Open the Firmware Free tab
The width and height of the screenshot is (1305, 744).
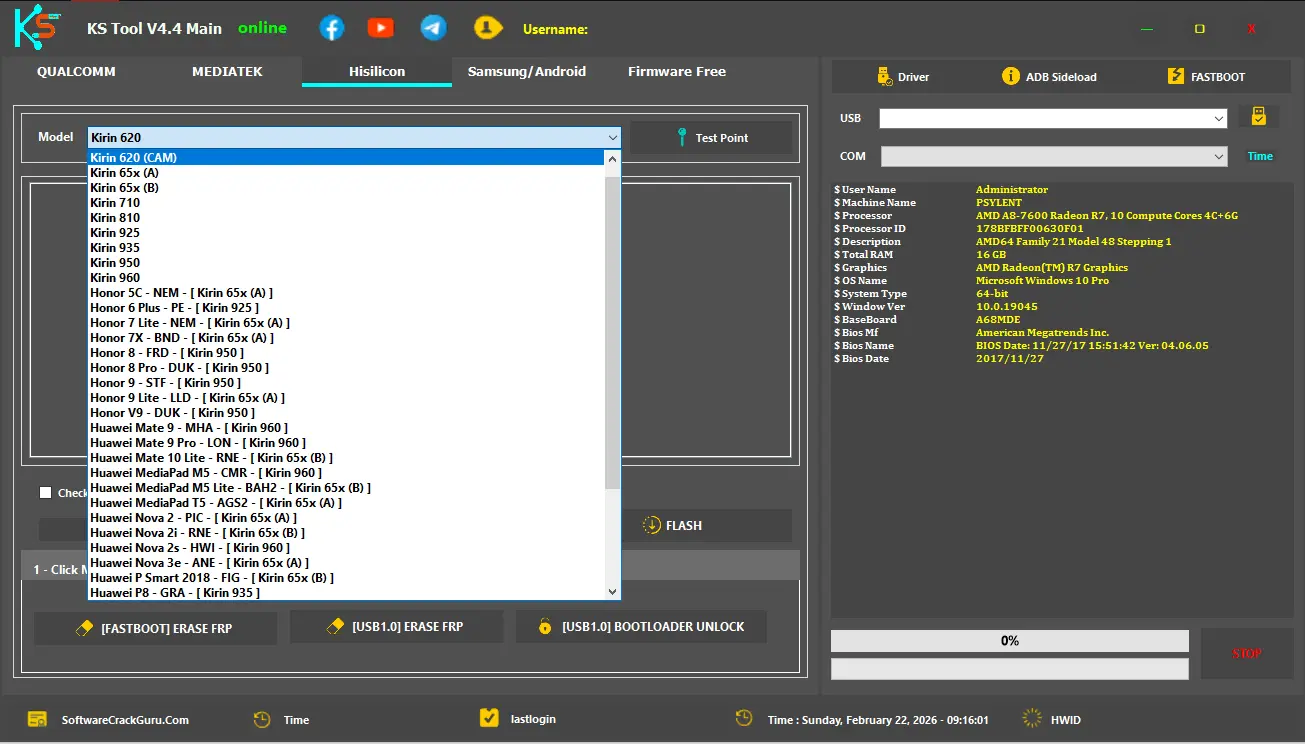(677, 72)
